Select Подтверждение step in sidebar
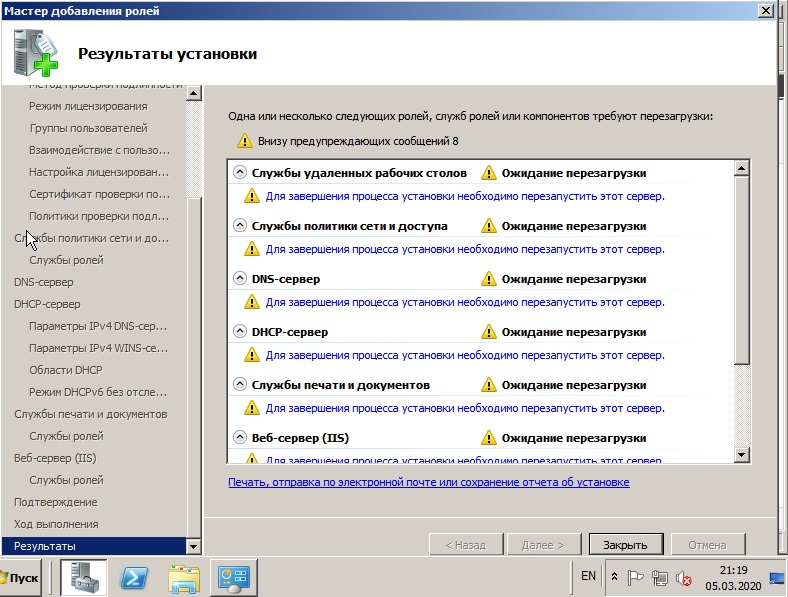The width and height of the screenshot is (788, 597). point(56,502)
